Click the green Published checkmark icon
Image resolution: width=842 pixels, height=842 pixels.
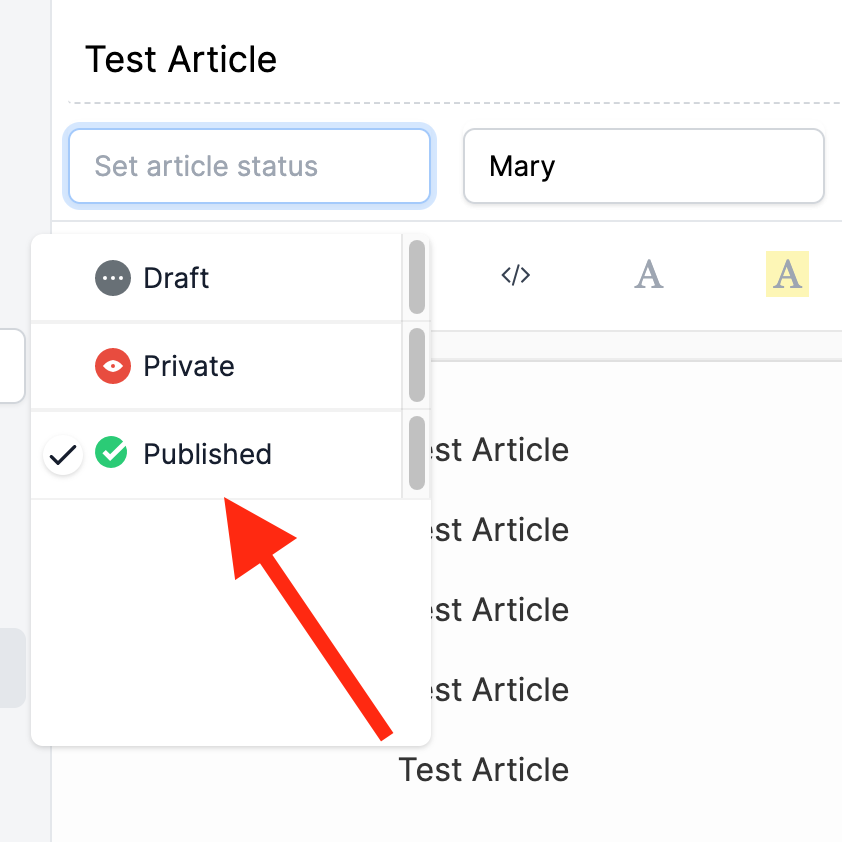[111, 453]
